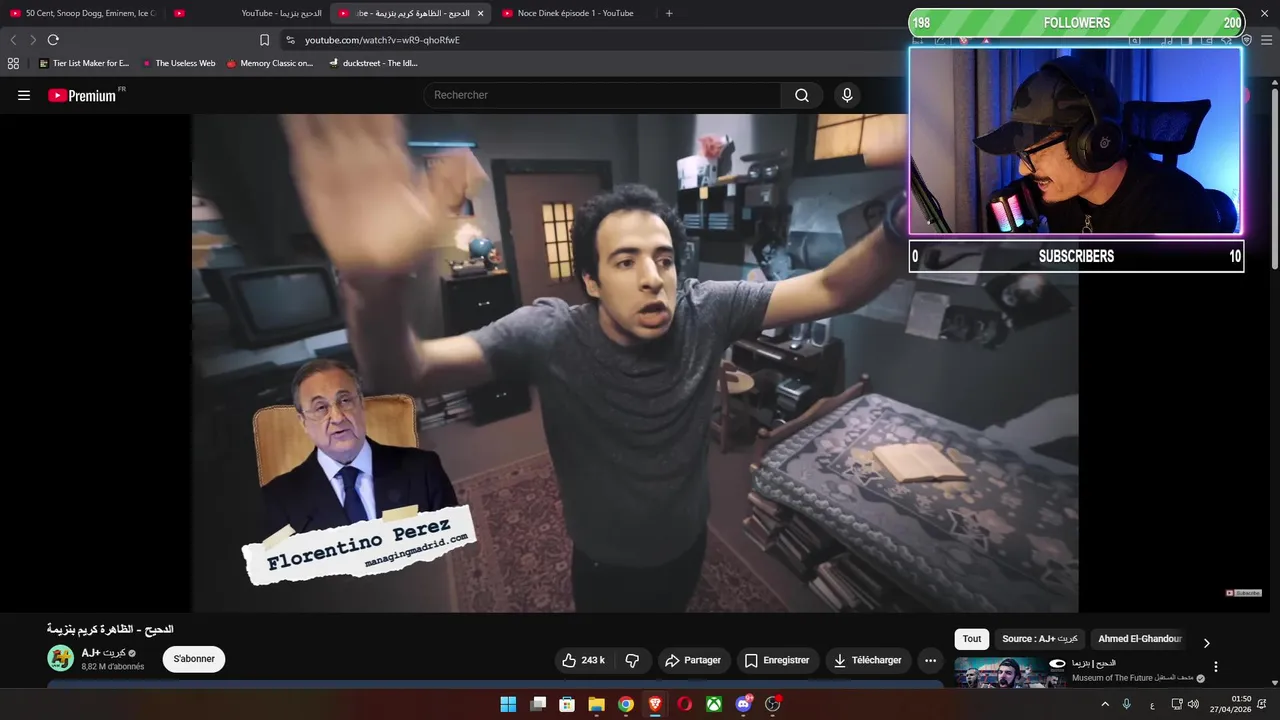1280x720 pixels.
Task: Start voice search with microphone icon
Action: pyautogui.click(x=847, y=95)
